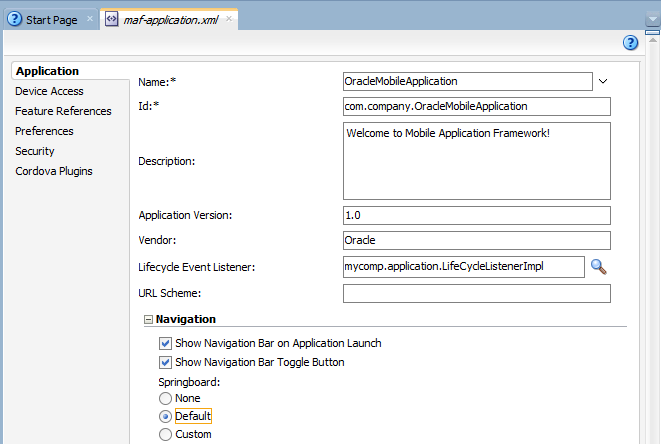Click the Springboard: label
The width and height of the screenshot is (661, 444).
(x=189, y=382)
